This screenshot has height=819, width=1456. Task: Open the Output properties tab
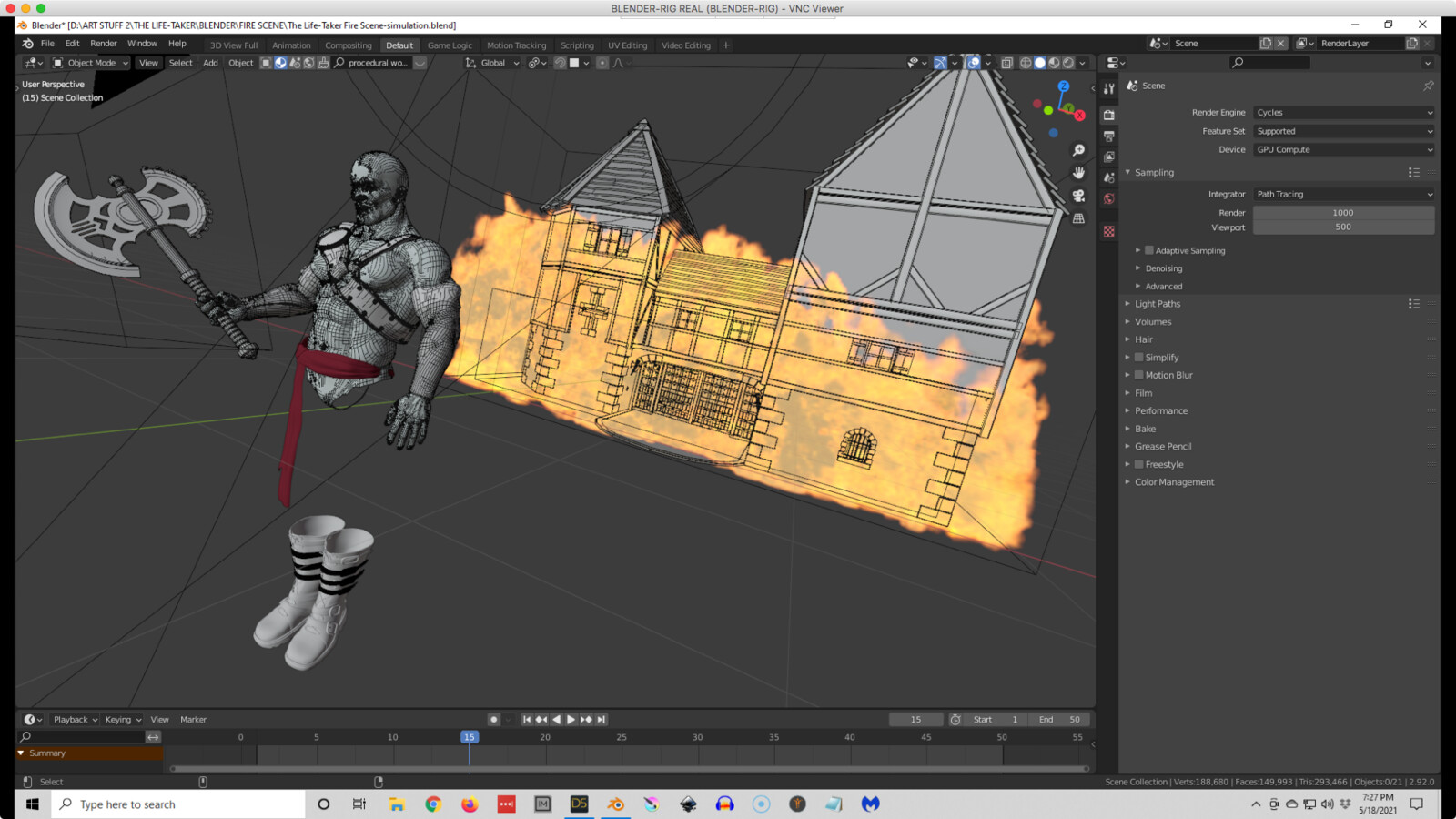coord(1108,136)
